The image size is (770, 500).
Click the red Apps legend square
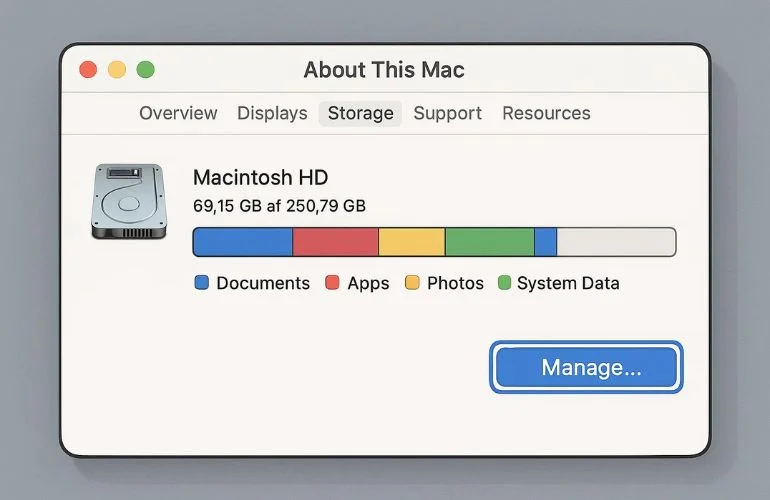tap(333, 283)
